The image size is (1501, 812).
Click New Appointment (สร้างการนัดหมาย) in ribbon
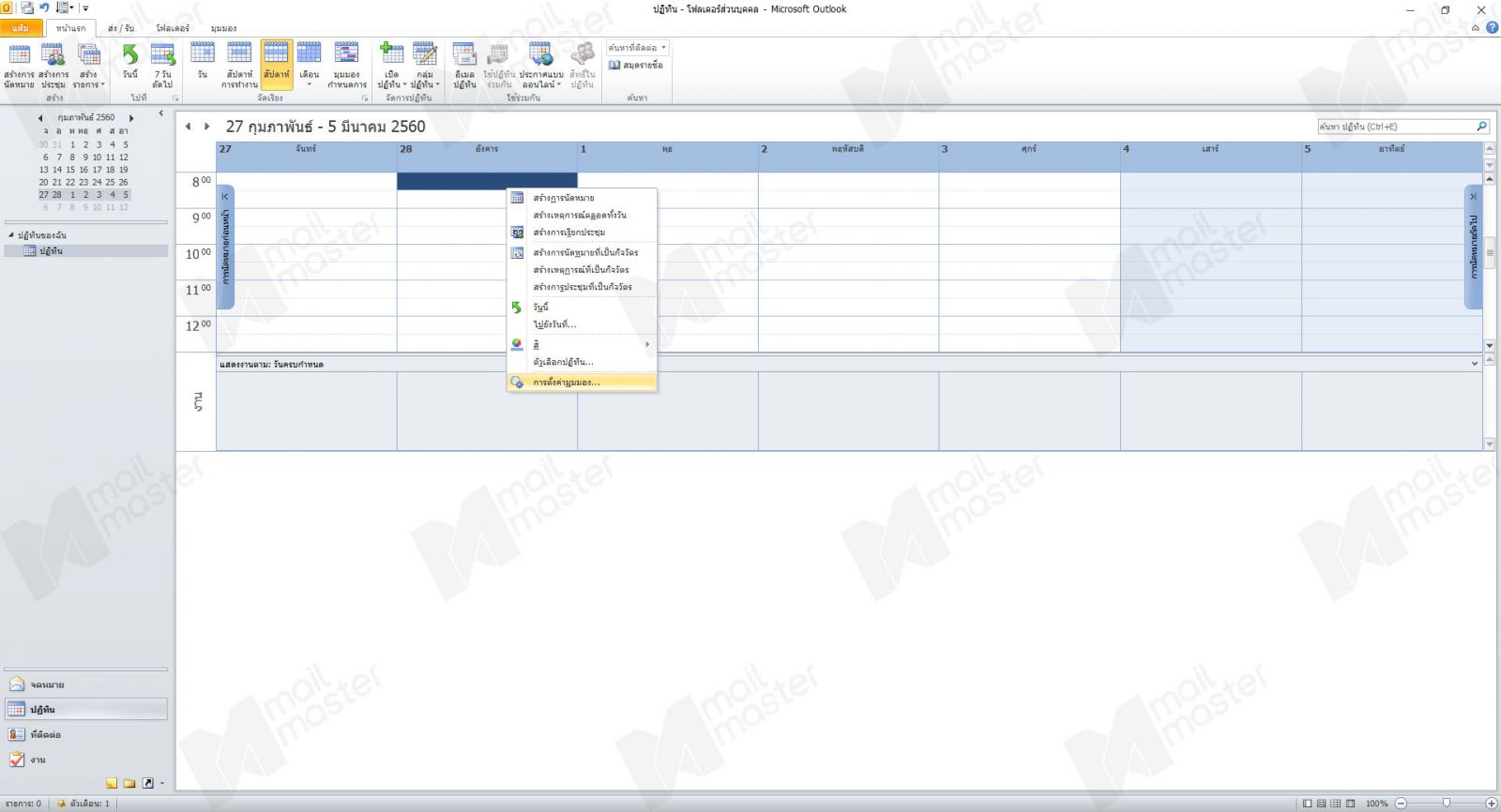coord(19,66)
